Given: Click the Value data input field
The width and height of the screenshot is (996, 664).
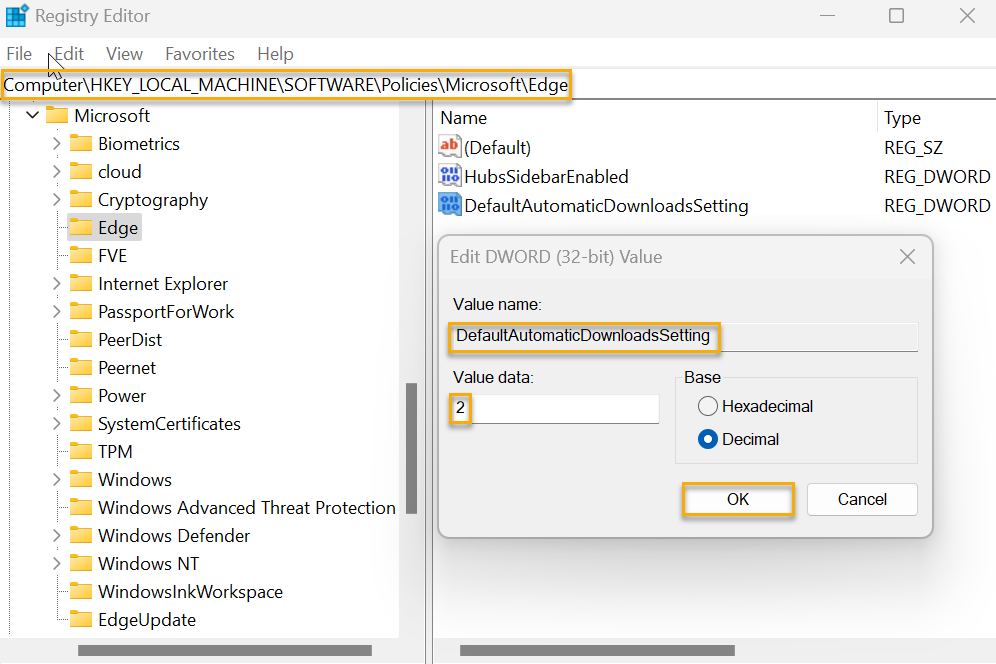Looking at the screenshot, I should (555, 409).
